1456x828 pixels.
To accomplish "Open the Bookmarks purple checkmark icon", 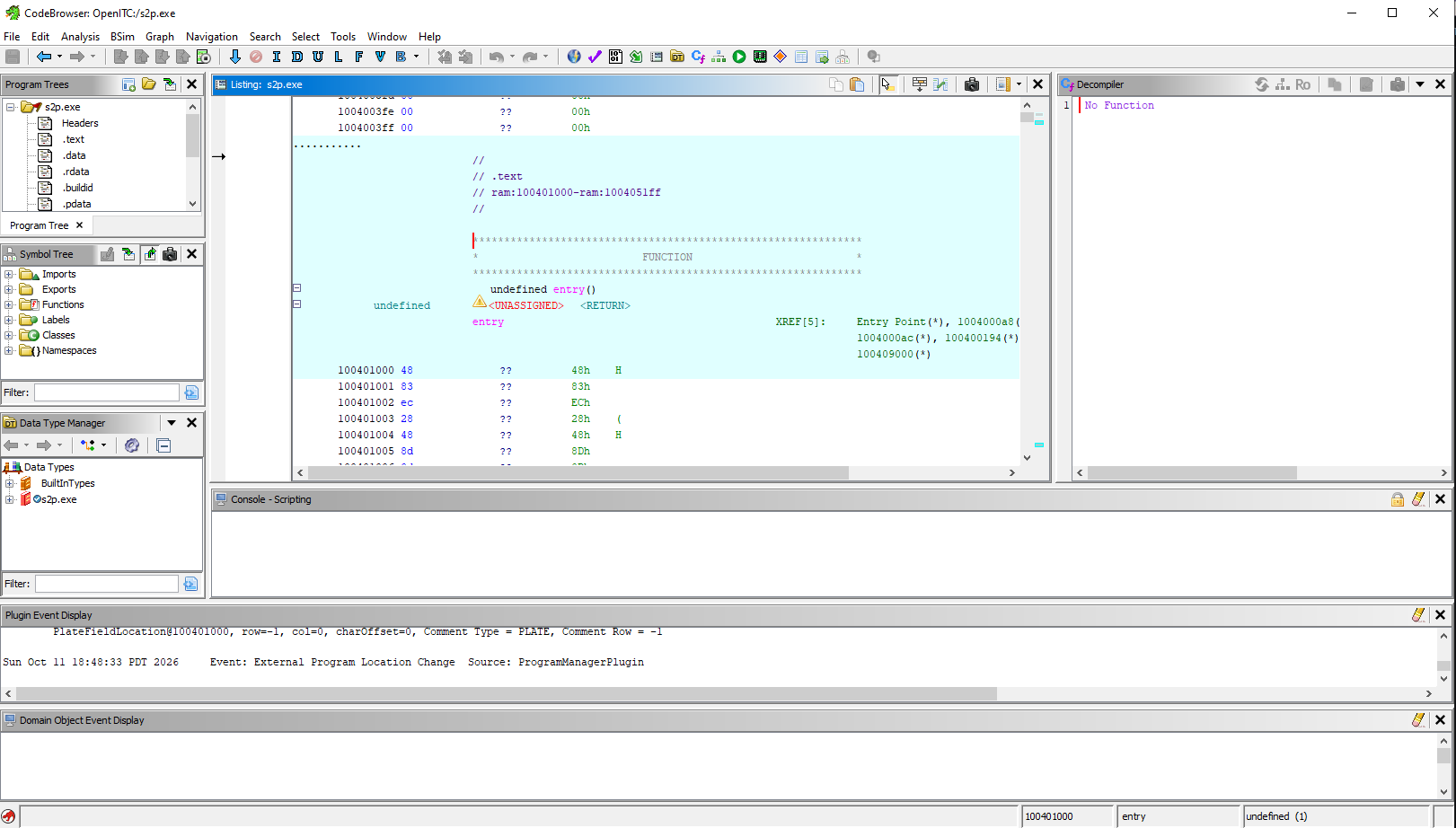I will coord(595,57).
